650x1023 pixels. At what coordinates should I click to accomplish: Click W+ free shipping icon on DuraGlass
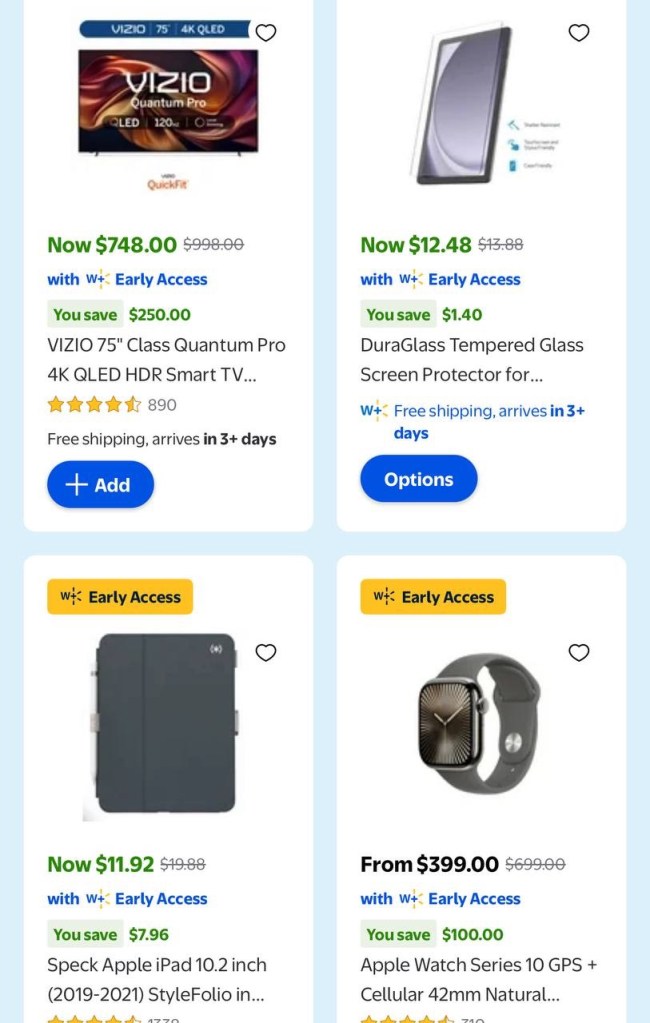tap(373, 411)
